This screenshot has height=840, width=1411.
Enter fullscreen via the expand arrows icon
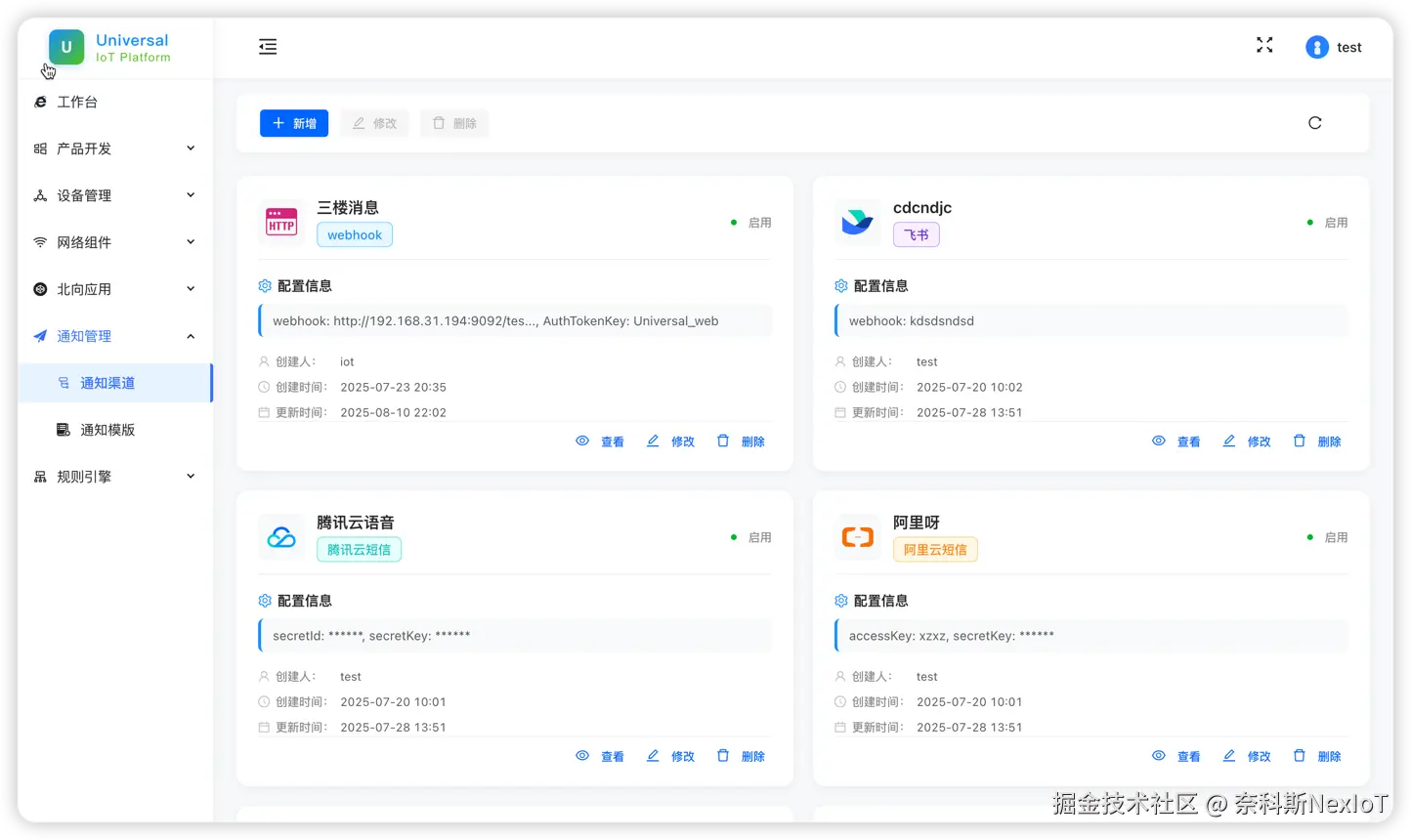pos(1263,44)
